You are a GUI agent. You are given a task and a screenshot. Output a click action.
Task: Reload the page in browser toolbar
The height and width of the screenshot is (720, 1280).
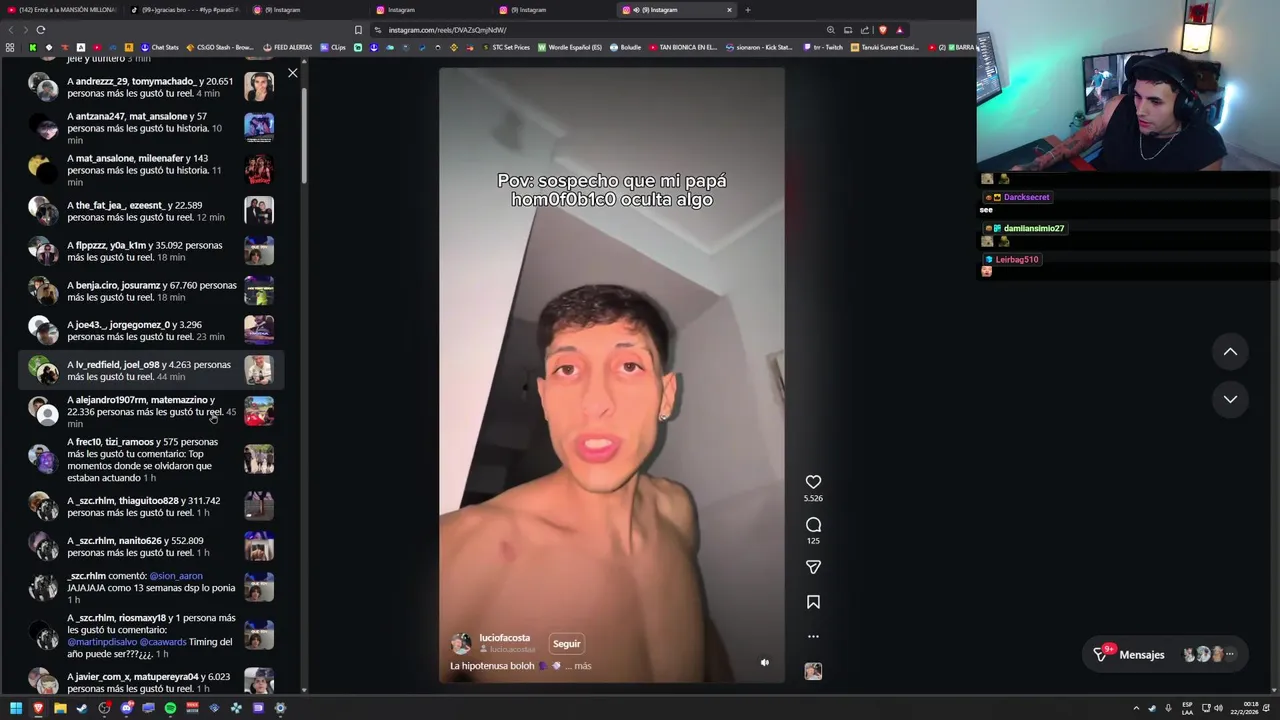tap(40, 30)
